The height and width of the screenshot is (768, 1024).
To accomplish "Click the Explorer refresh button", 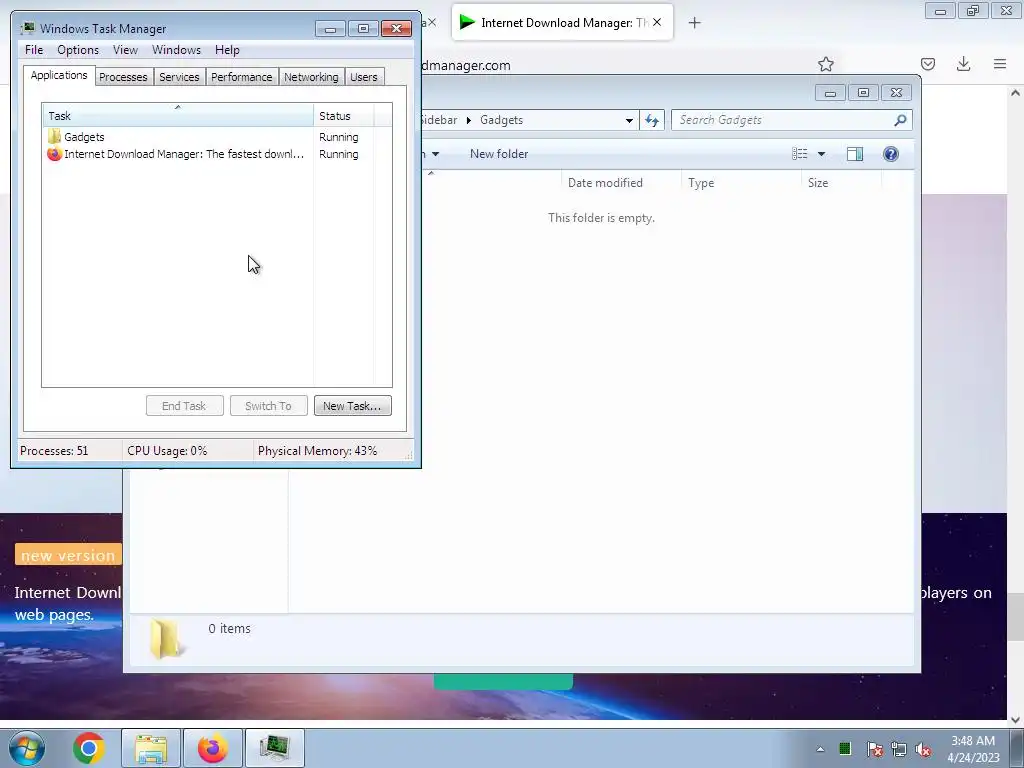I will click(x=652, y=120).
